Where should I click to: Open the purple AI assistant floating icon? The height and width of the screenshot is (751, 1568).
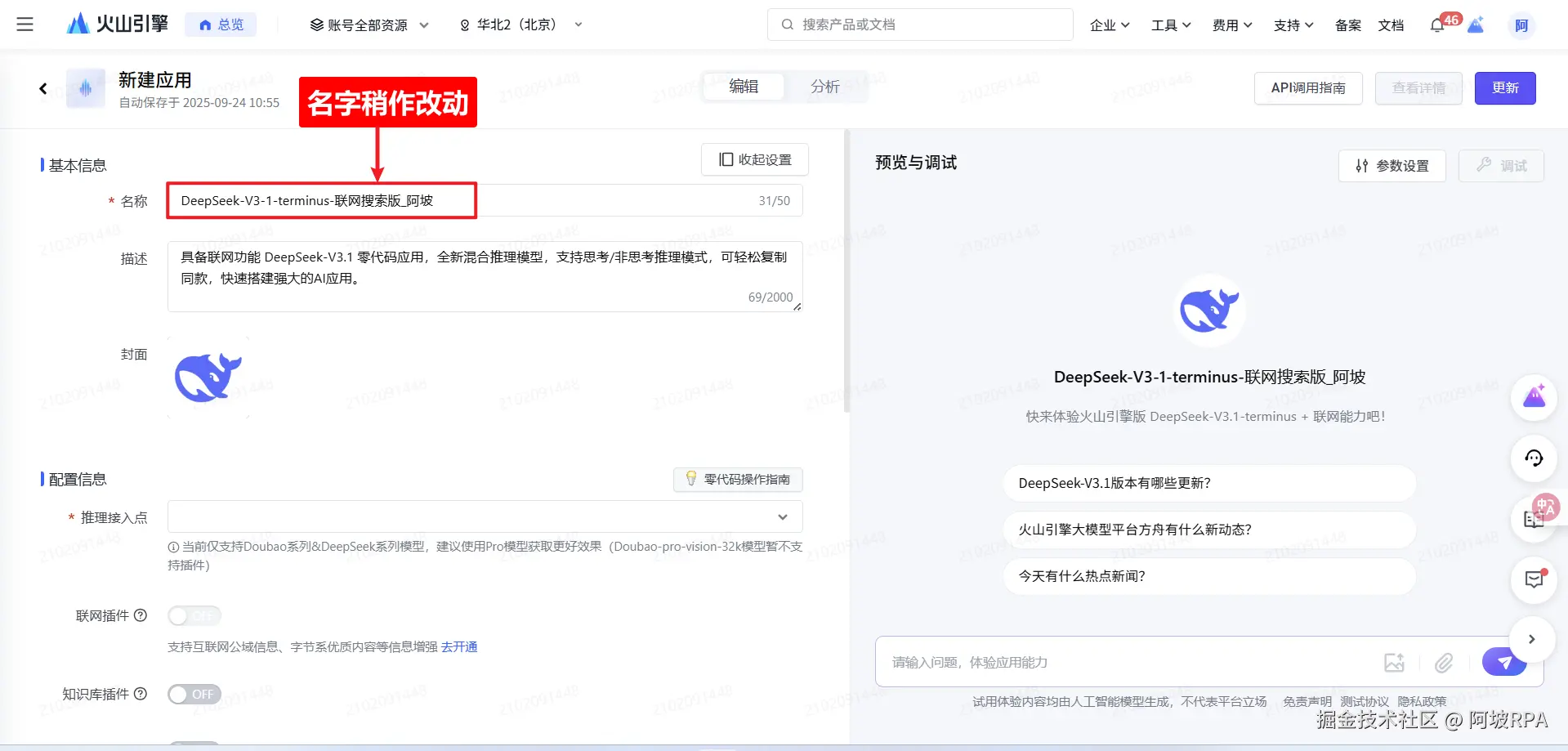[1534, 398]
